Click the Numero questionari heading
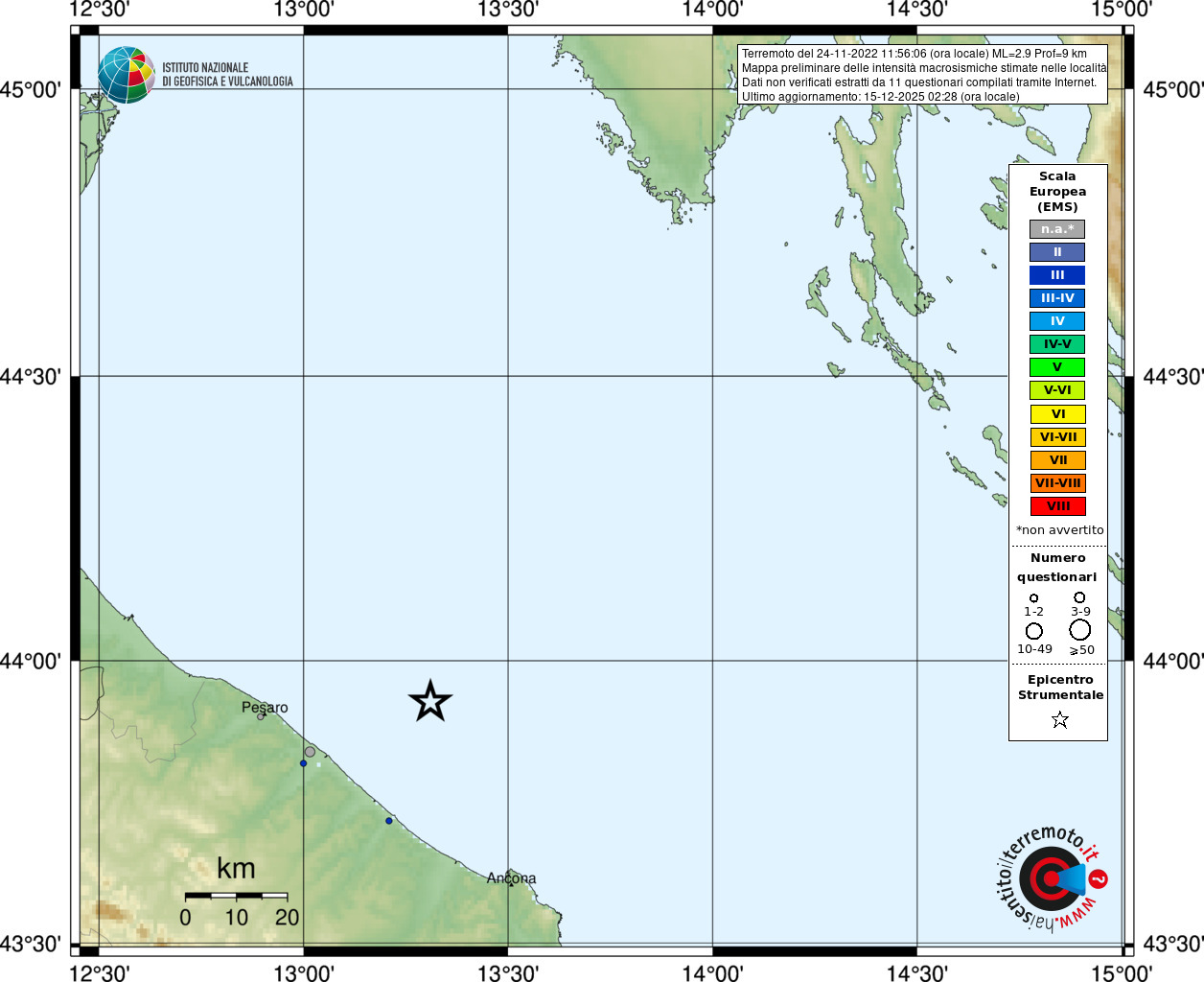The image size is (1204, 982). click(x=1057, y=568)
